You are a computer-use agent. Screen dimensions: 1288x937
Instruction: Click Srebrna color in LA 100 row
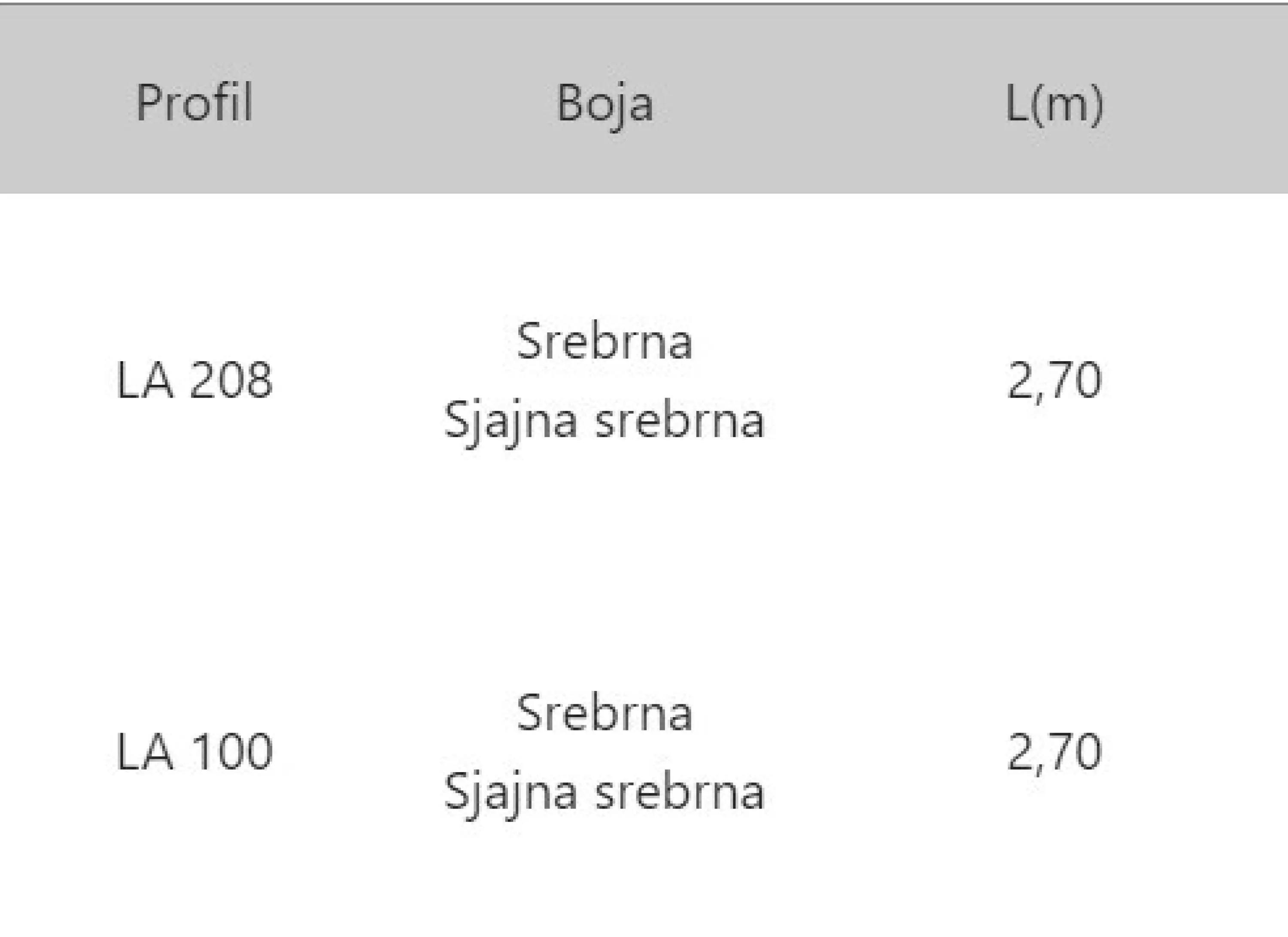pos(604,713)
